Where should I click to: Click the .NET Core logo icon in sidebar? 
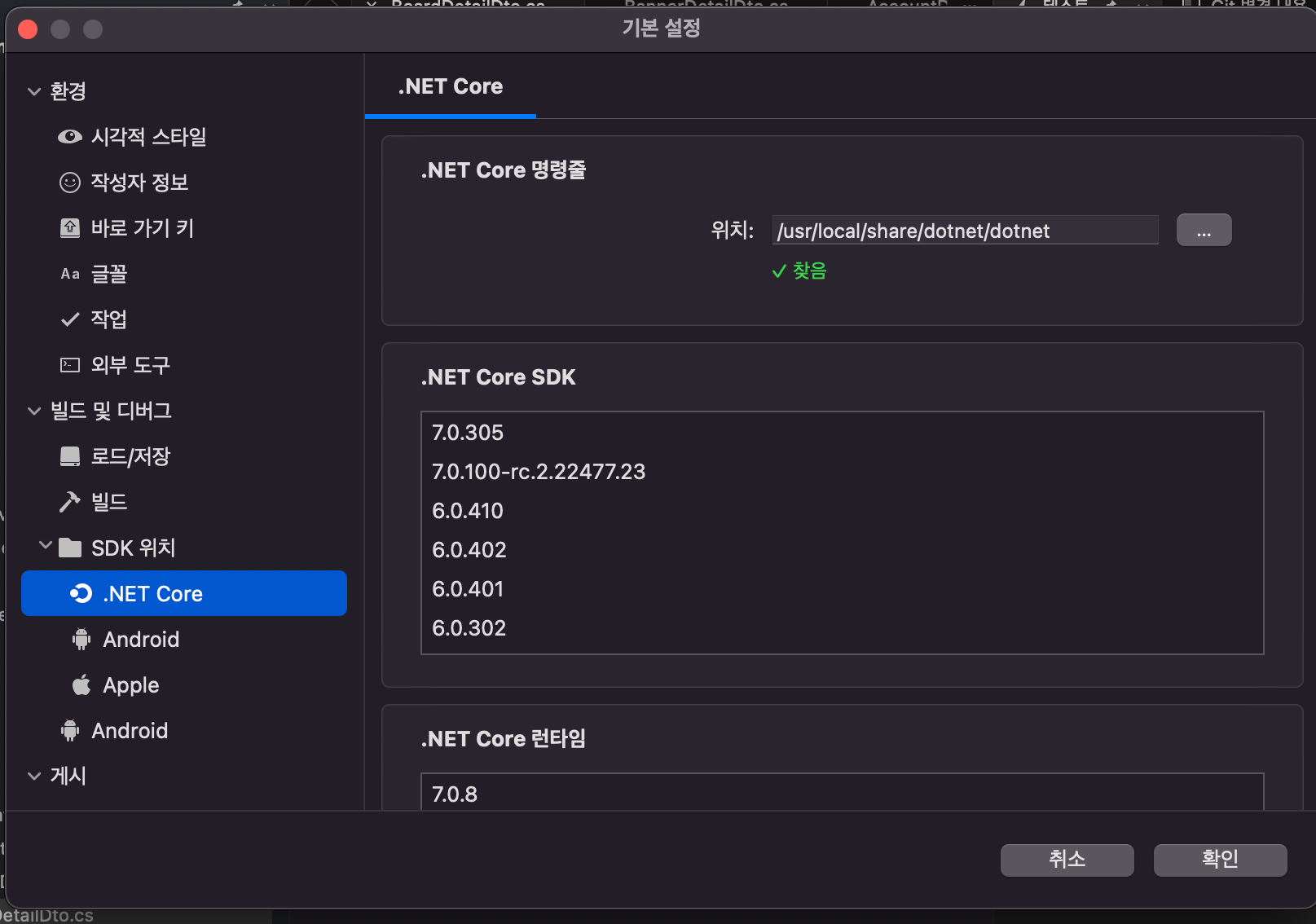81,593
